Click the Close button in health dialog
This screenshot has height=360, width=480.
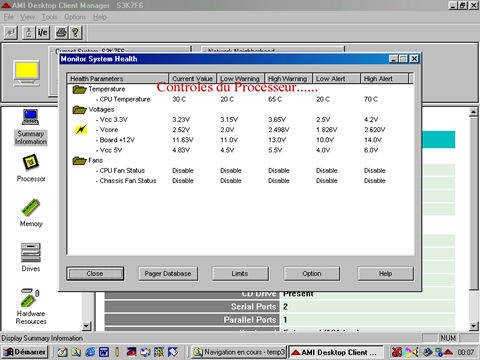pos(95,274)
